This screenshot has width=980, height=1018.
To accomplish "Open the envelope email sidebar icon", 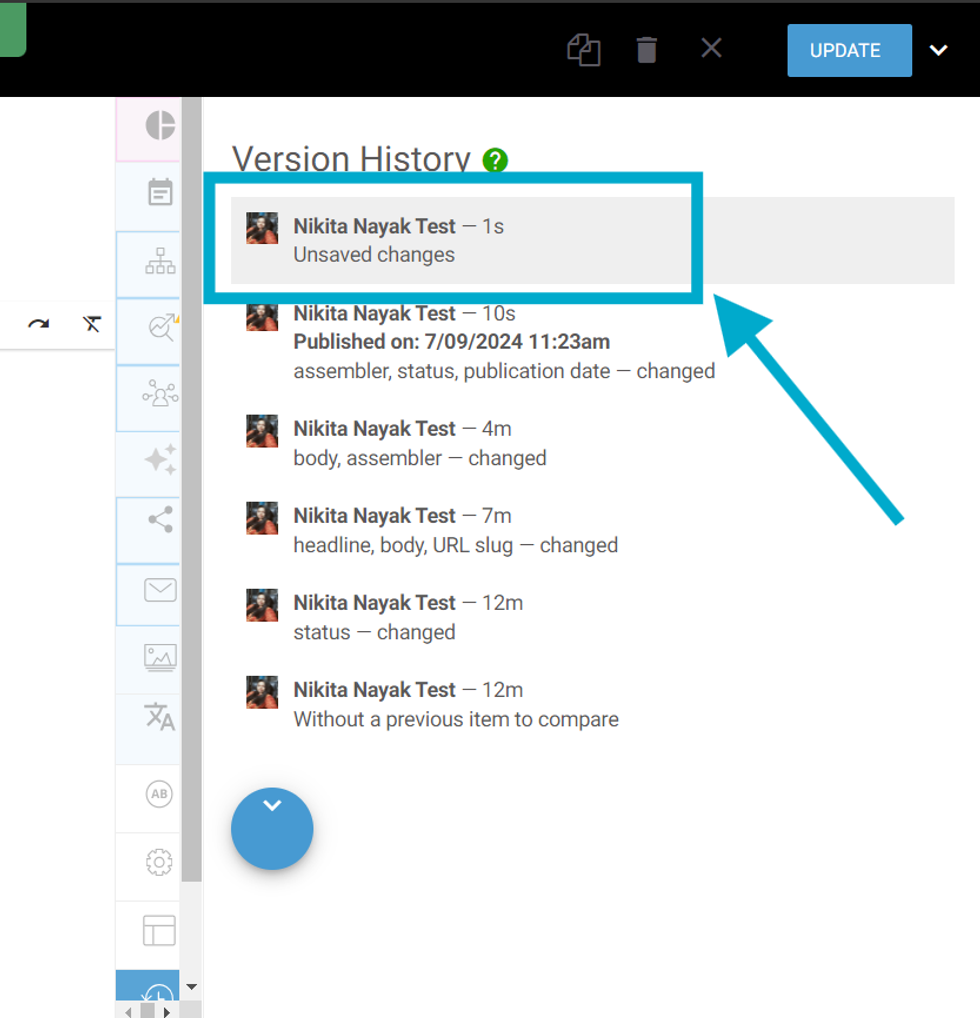I will pyautogui.click(x=160, y=590).
